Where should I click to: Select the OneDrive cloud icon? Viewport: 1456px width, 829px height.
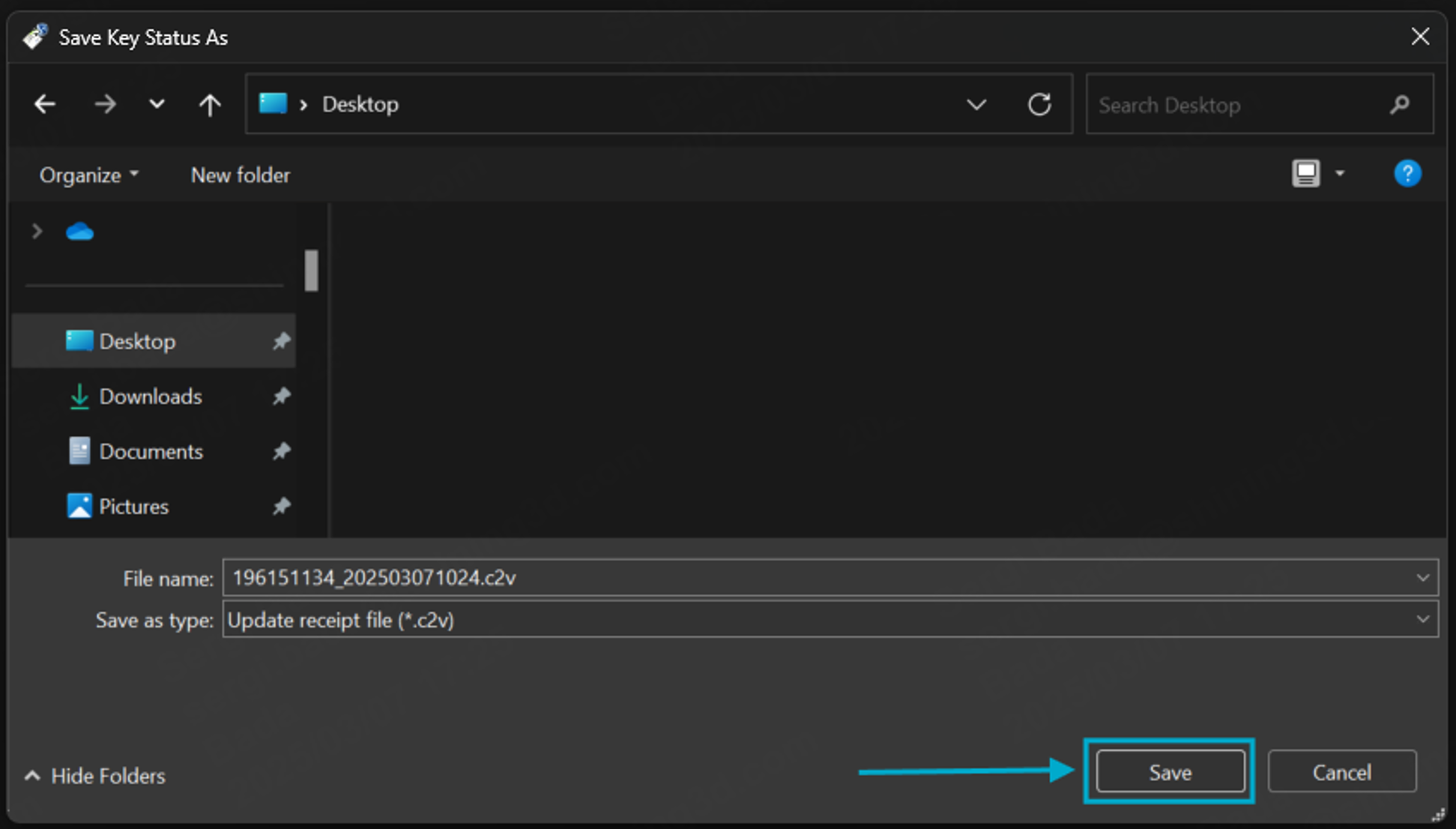click(79, 232)
